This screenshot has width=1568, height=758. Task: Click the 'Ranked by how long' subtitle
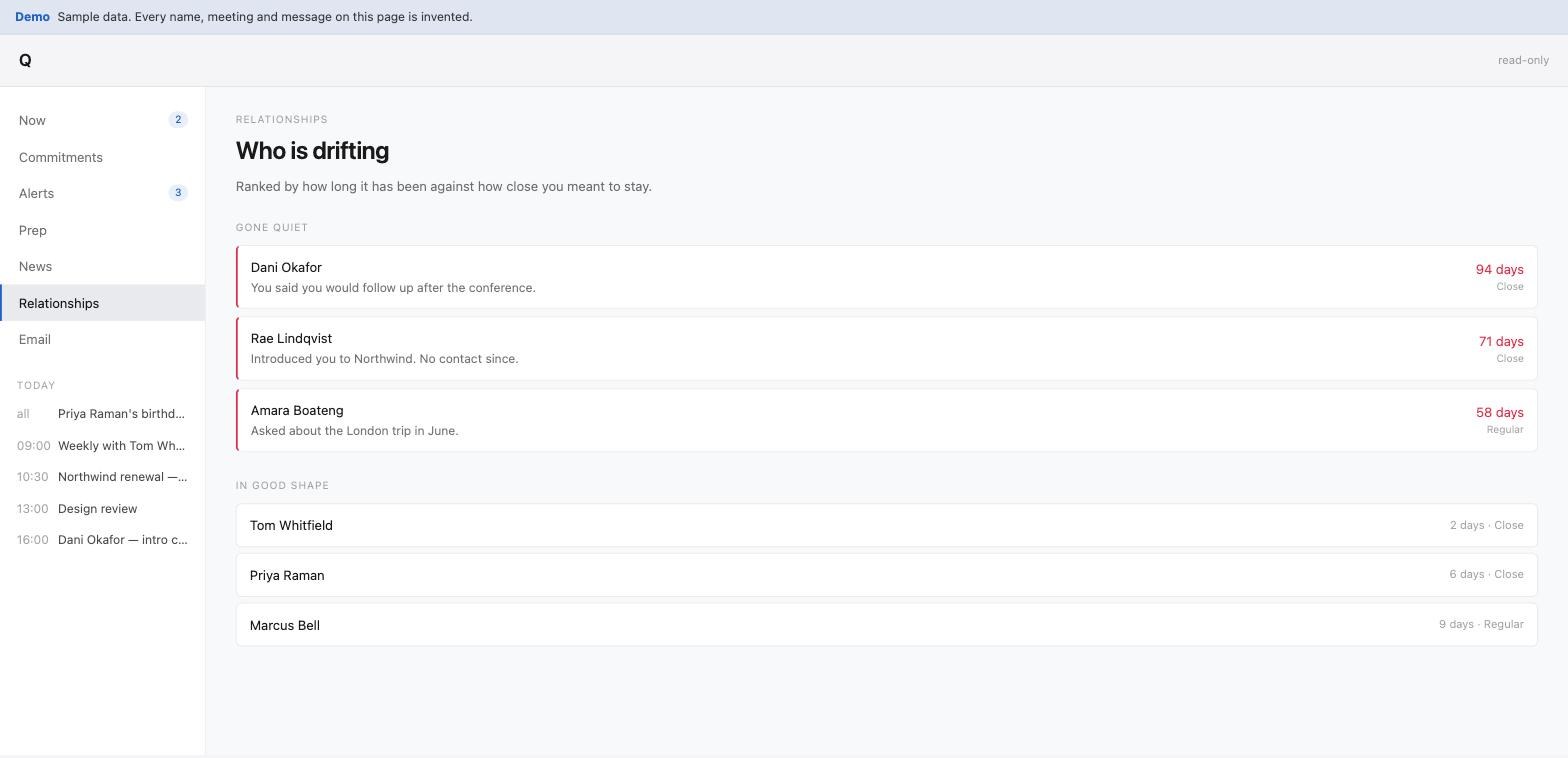[x=444, y=186]
